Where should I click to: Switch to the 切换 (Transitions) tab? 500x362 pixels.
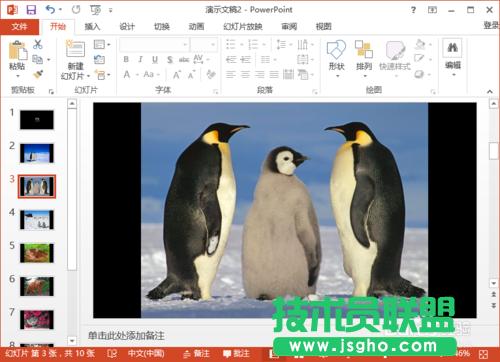coord(162,26)
